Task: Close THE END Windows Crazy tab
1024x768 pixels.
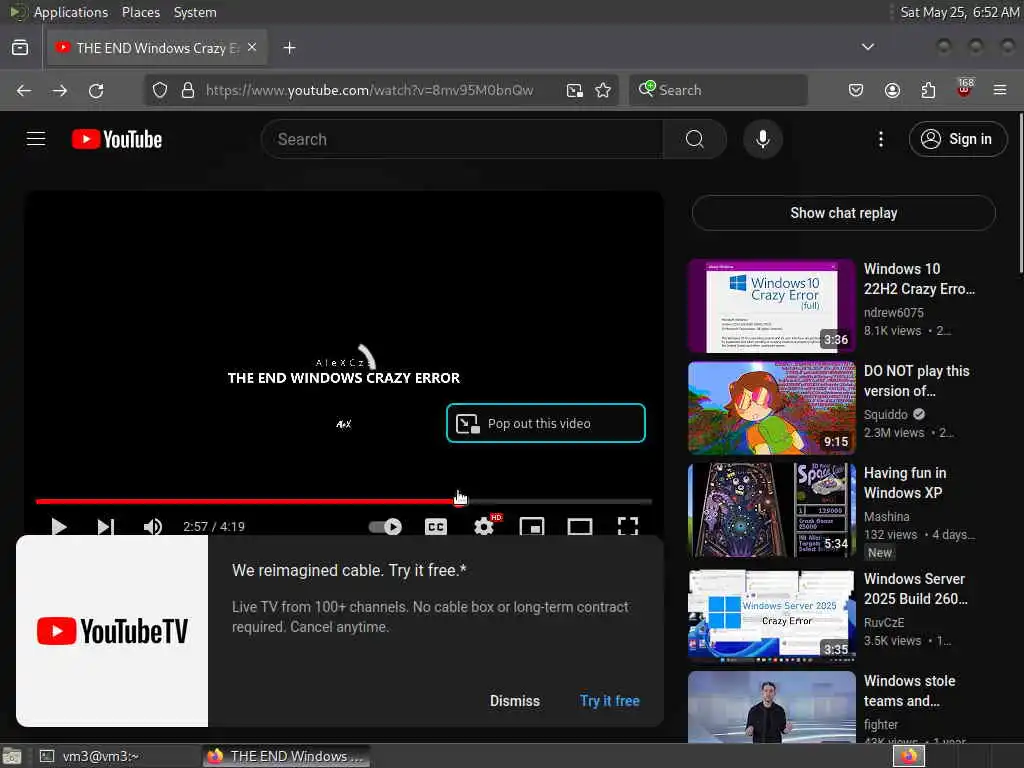Action: pyautogui.click(x=252, y=48)
